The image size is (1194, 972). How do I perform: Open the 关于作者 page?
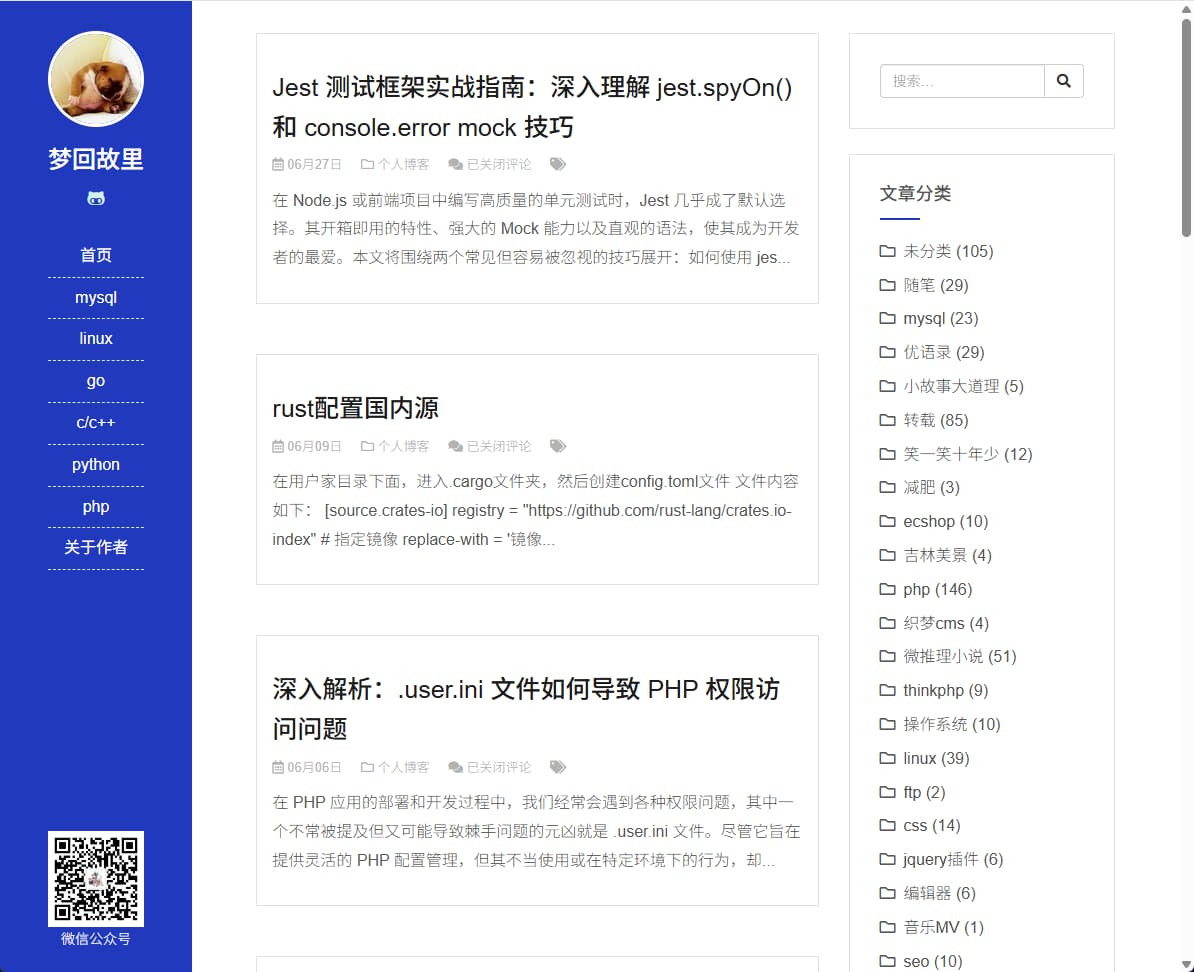click(x=96, y=547)
